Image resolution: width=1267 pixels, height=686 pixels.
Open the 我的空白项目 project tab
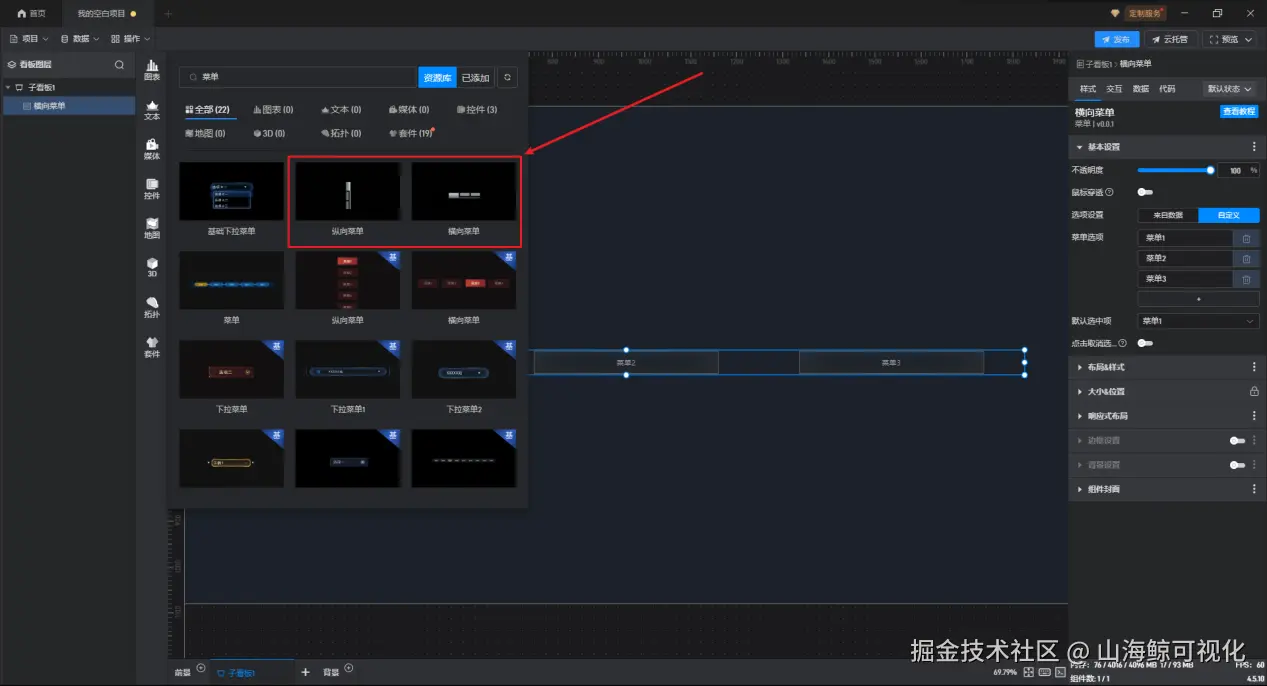coord(107,13)
